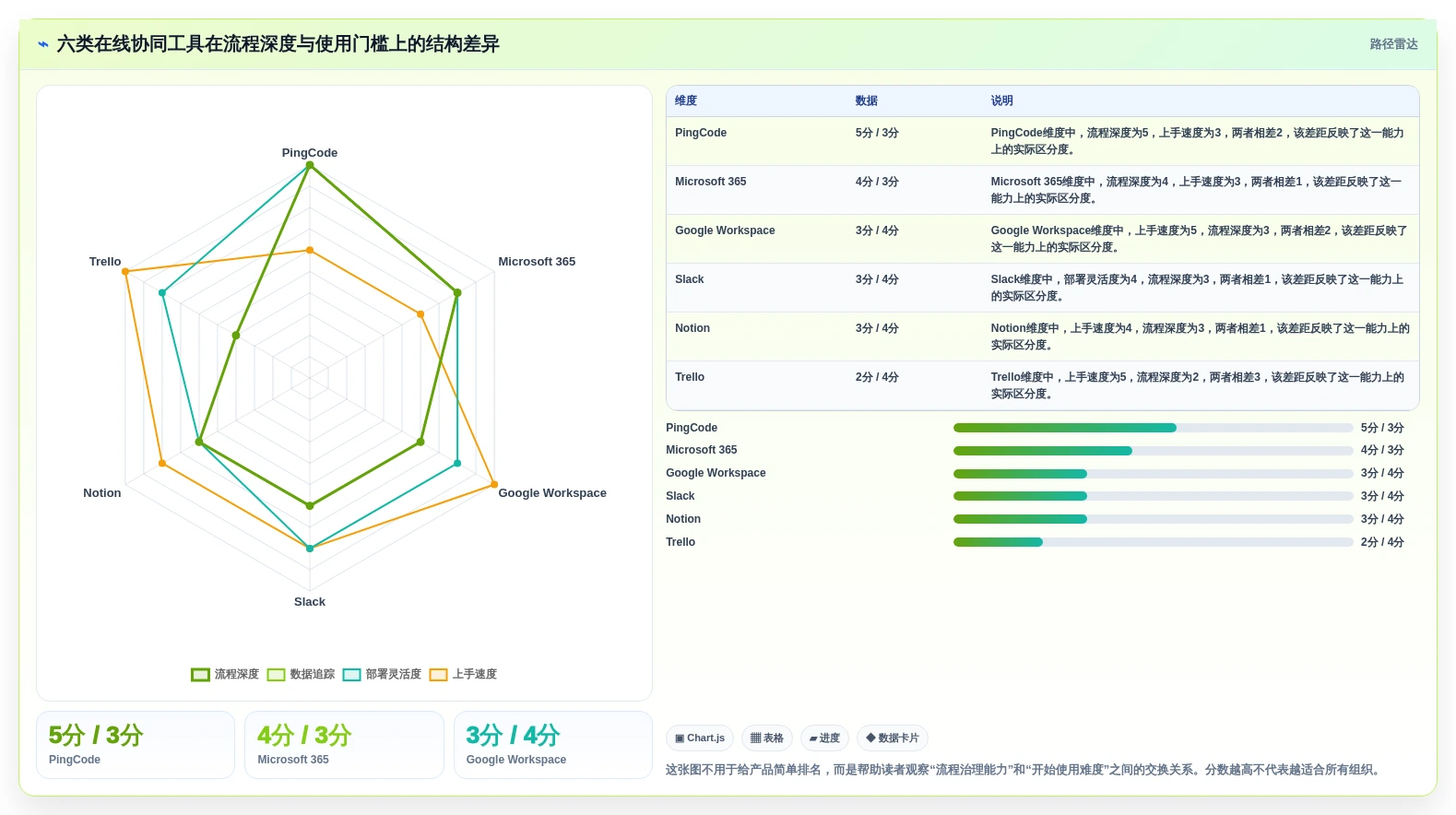Viewport: 1456px width, 815px height.
Task: Click the Microsoft 365 radar axis label
Action: [537, 262]
